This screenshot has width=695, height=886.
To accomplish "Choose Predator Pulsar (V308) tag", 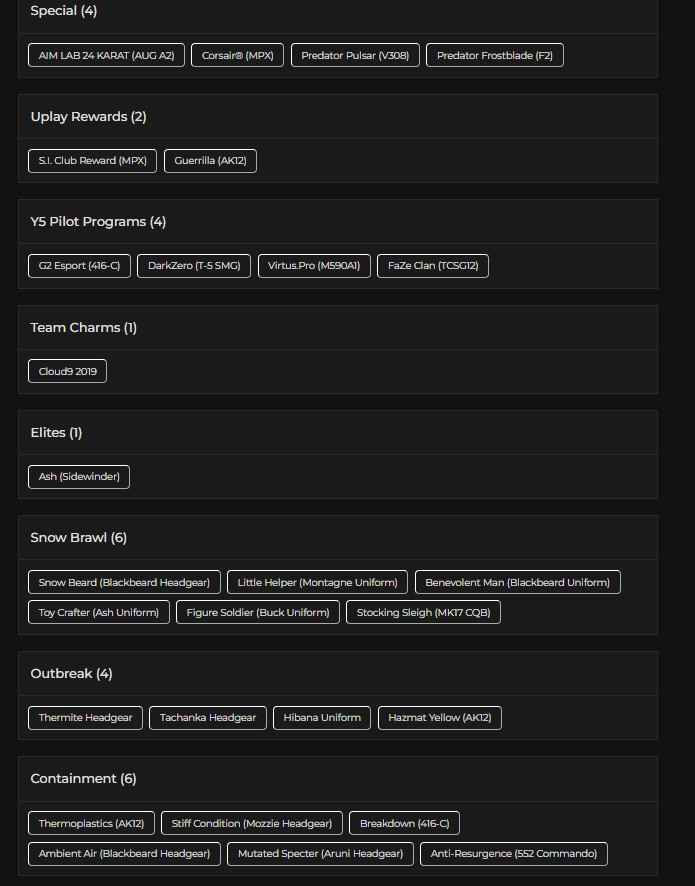I will point(355,55).
